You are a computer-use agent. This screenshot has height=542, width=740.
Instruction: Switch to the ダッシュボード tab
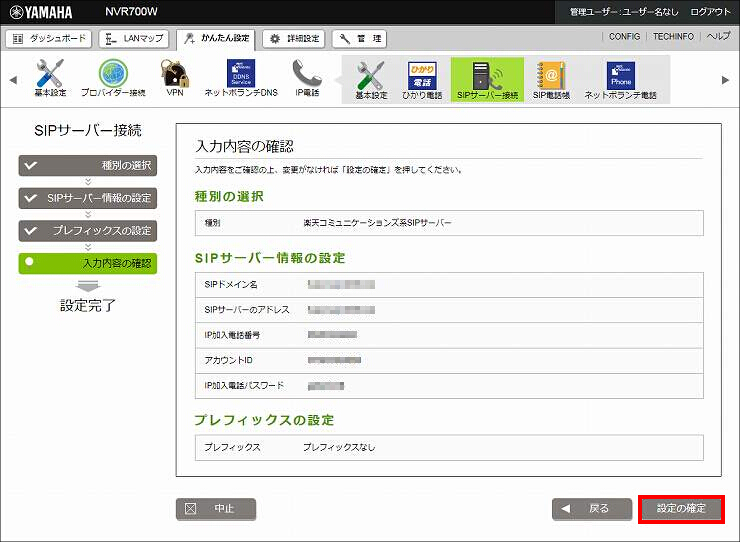pos(49,39)
